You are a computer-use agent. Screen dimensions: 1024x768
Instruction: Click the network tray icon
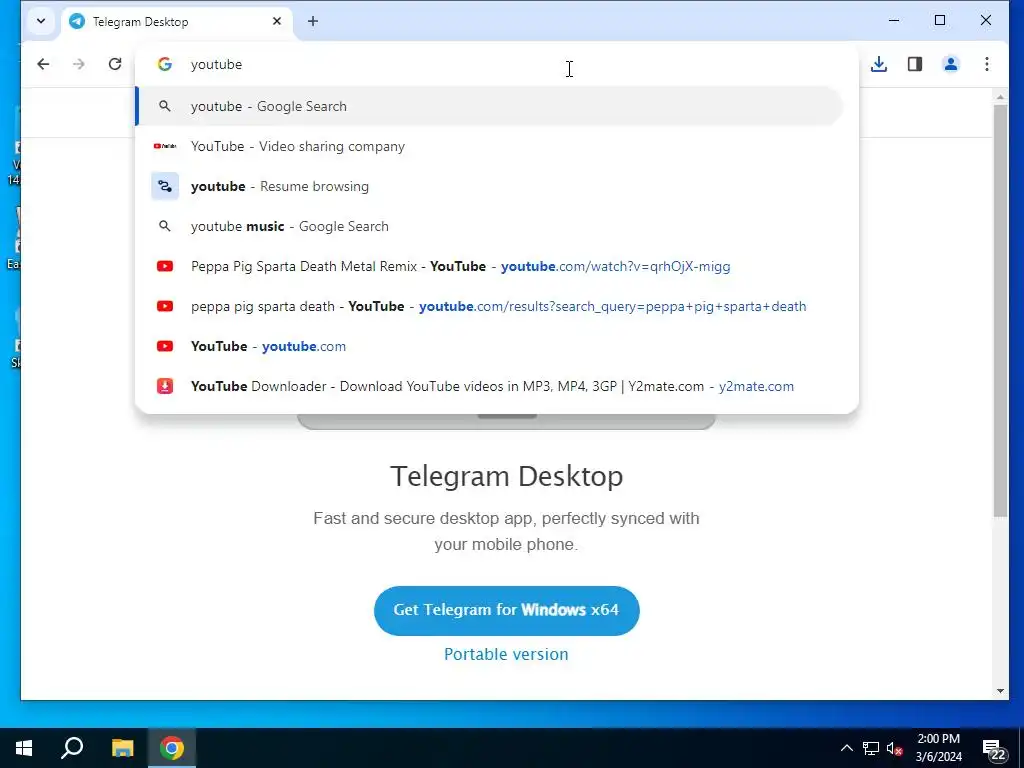[871, 748]
